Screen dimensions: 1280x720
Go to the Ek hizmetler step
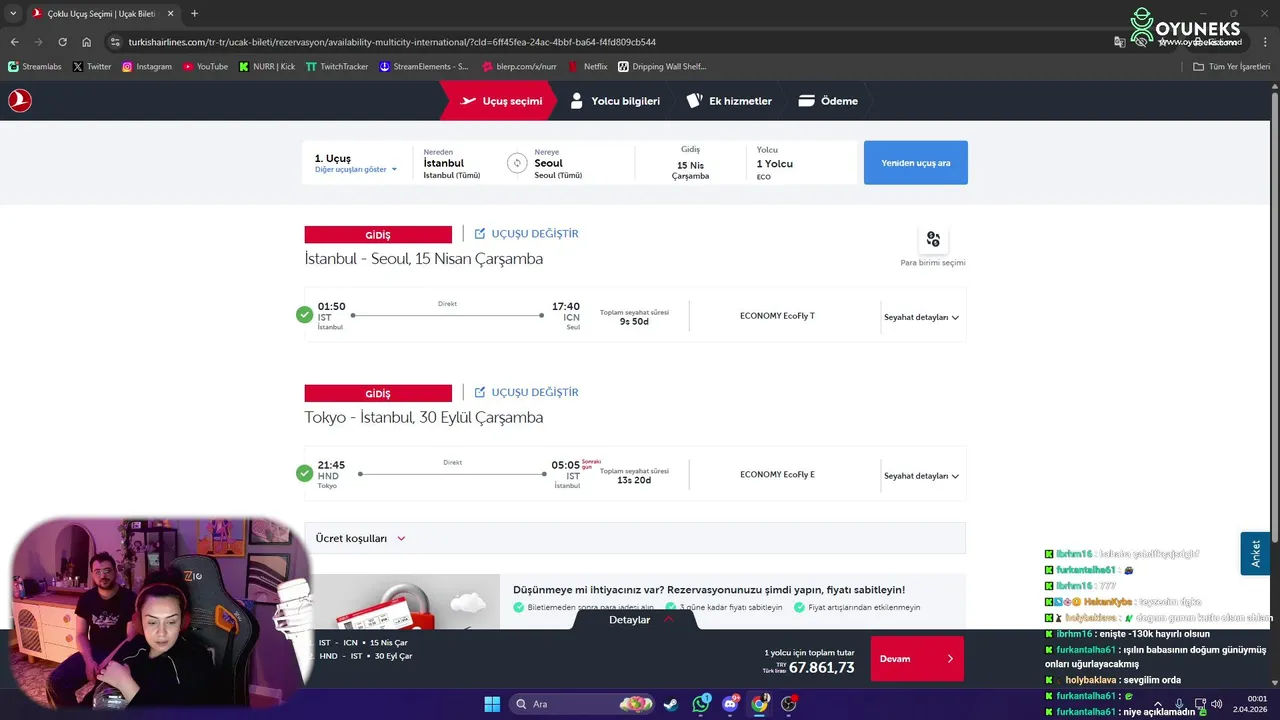(729, 101)
